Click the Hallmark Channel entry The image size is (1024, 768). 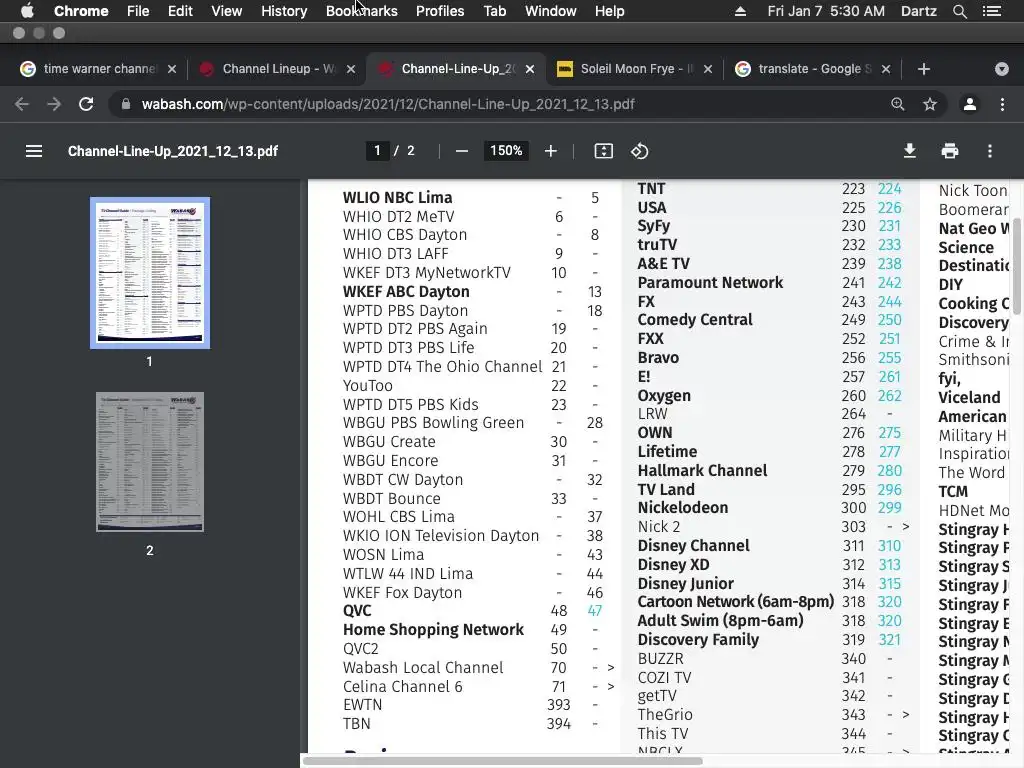[x=702, y=470]
